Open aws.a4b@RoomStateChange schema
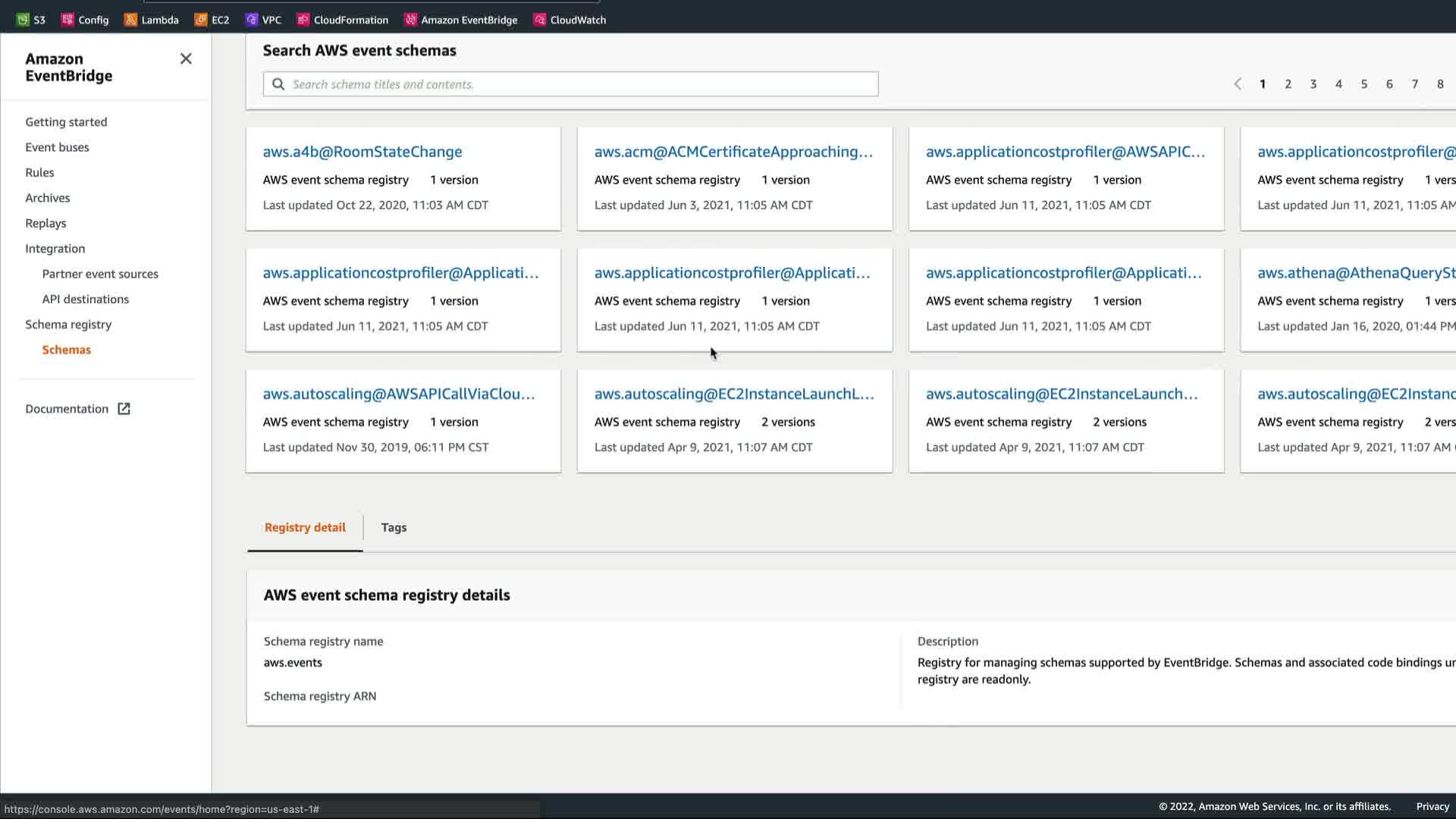Viewport: 1456px width, 819px height. click(362, 152)
